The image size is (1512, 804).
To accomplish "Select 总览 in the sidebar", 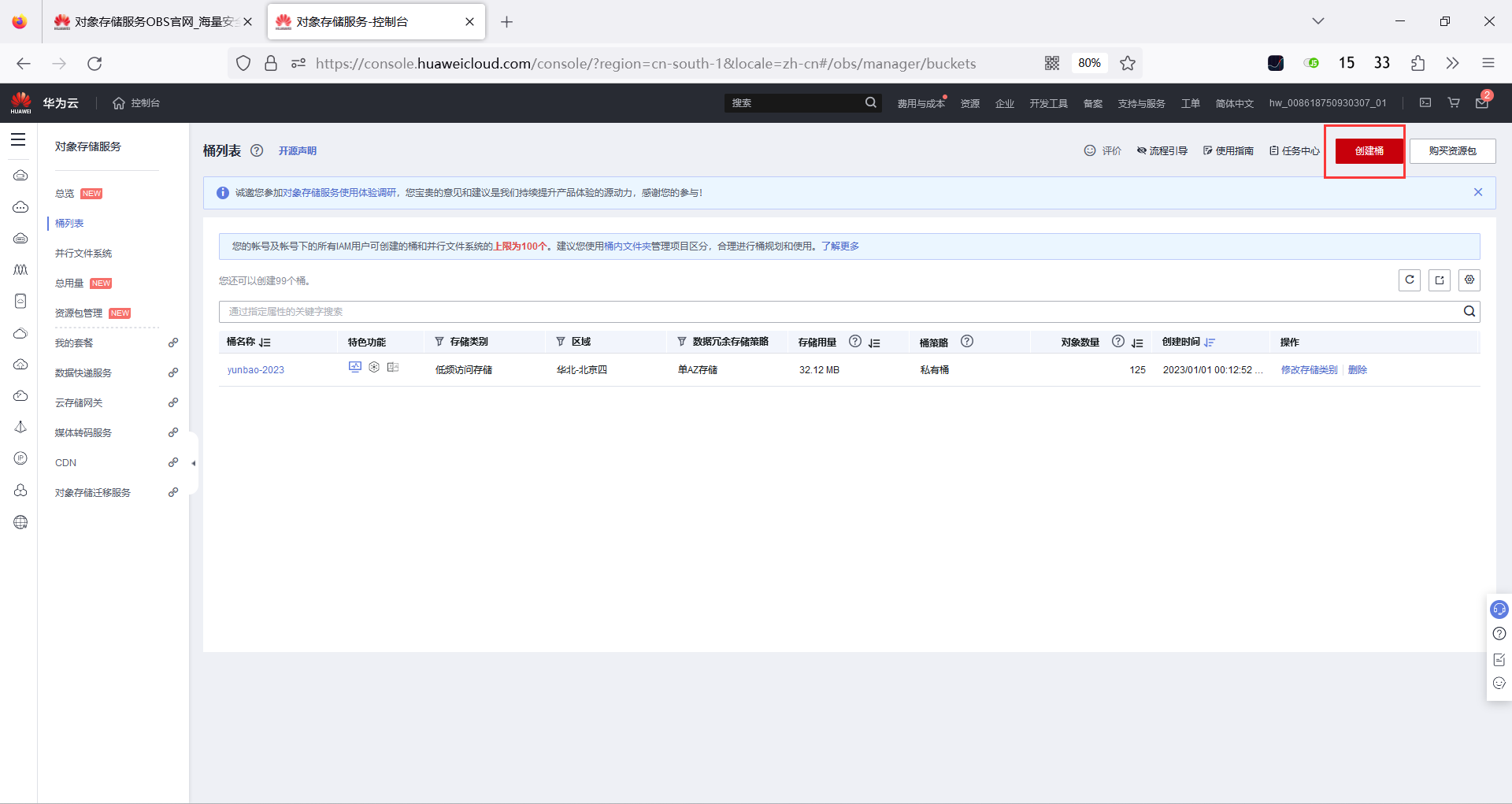I will 65,194.
